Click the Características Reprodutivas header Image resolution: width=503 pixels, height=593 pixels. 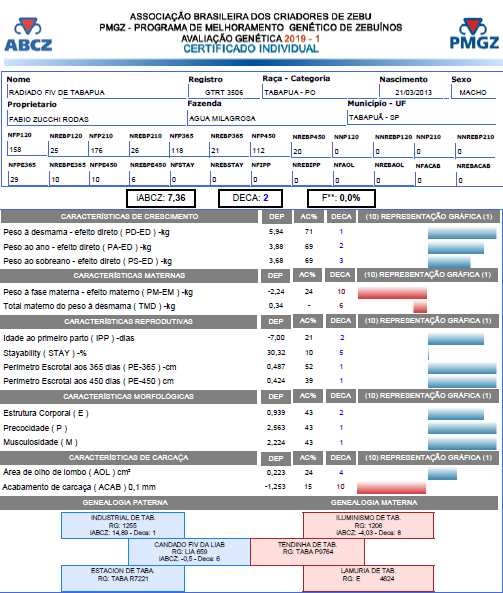[128, 321]
